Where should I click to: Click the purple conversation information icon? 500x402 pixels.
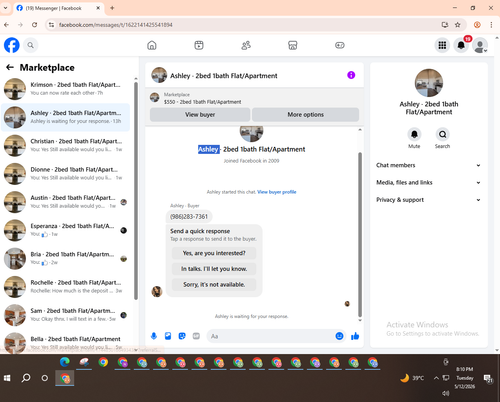click(351, 75)
